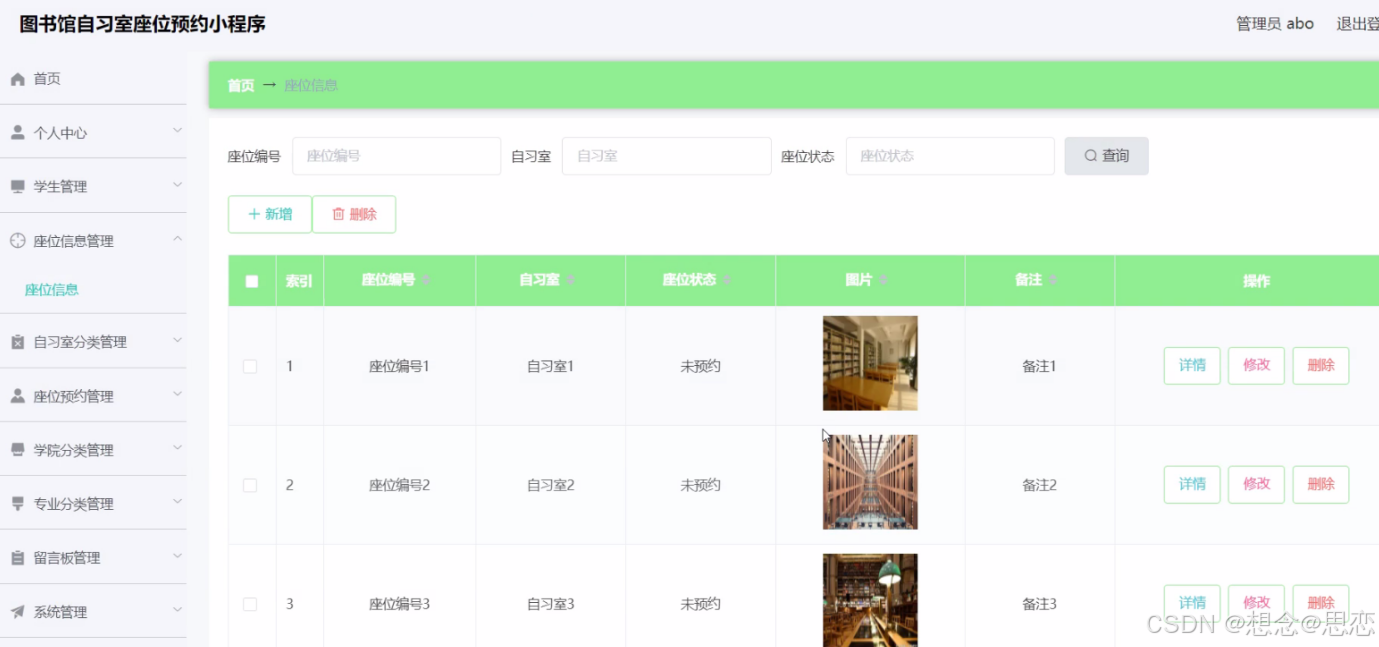Viewport: 1379px width, 647px height.
Task: Click the icon beside 学院分类管理
Action: (17, 450)
